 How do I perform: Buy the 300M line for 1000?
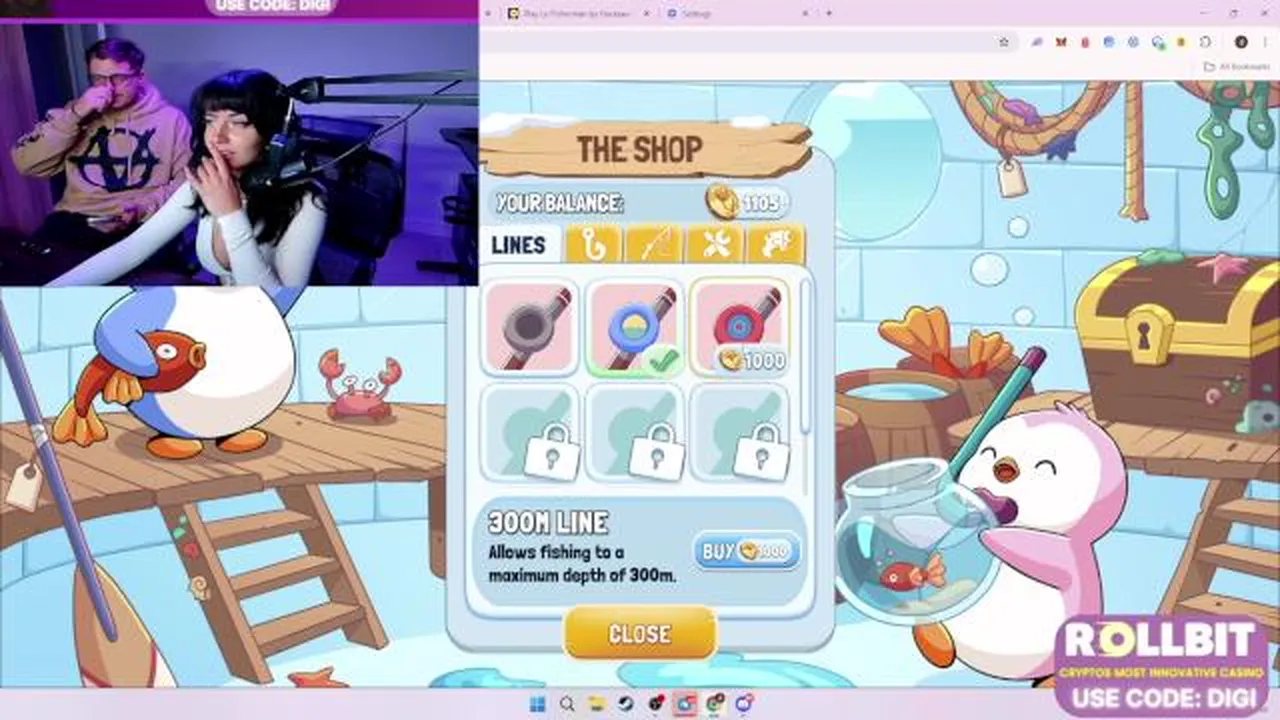coord(746,551)
